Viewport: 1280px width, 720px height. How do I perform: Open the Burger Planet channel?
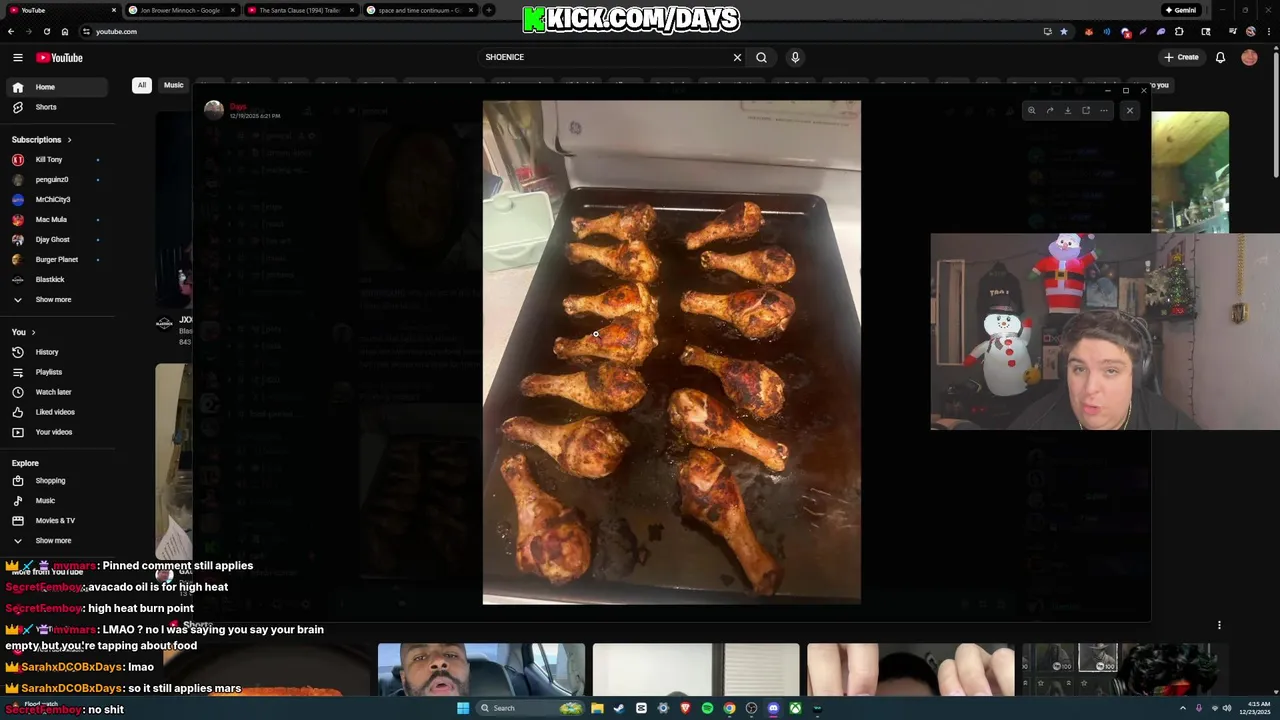[x=57, y=260]
